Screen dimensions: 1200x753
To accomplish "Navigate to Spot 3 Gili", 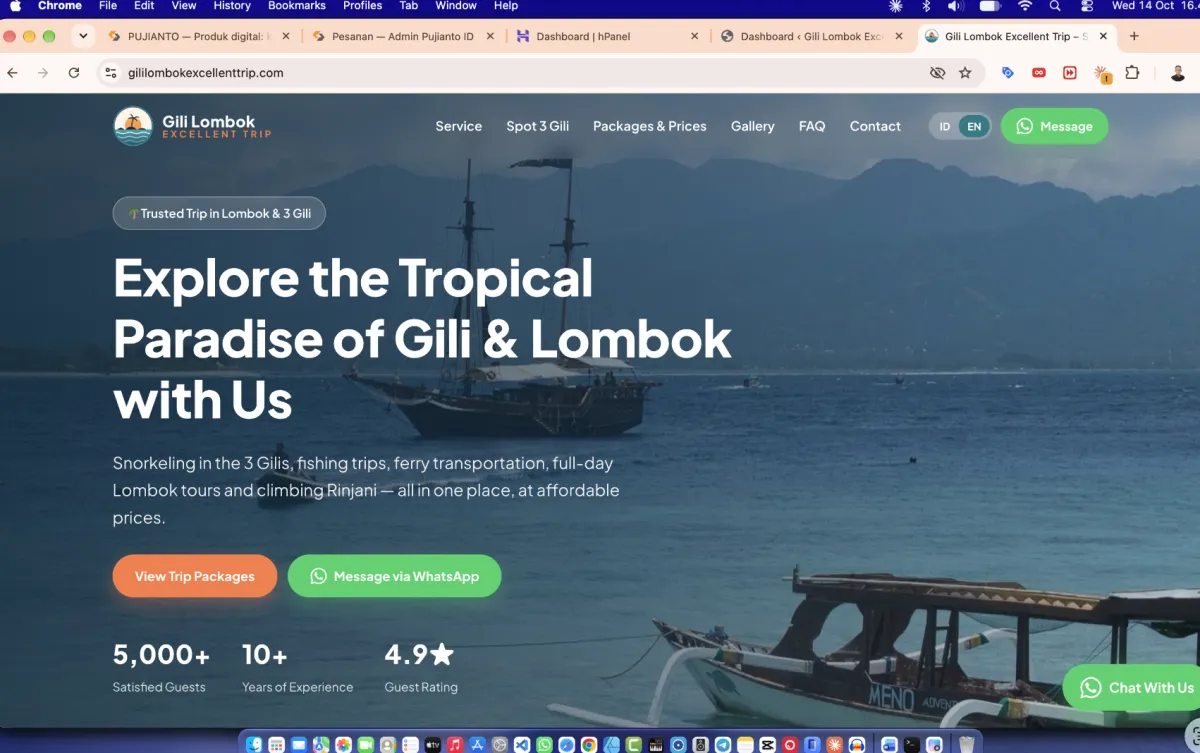I will click(x=538, y=126).
